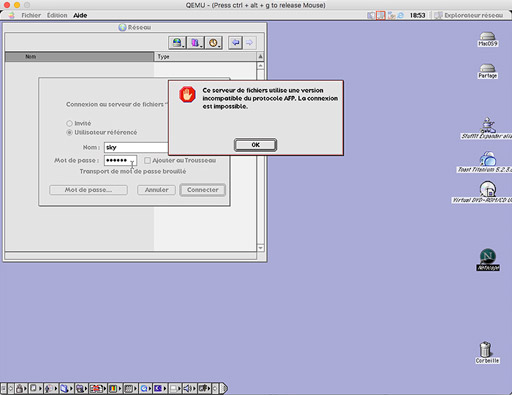Select the Netscape desktop icon
Screen dimensions: 512x395
488,259
